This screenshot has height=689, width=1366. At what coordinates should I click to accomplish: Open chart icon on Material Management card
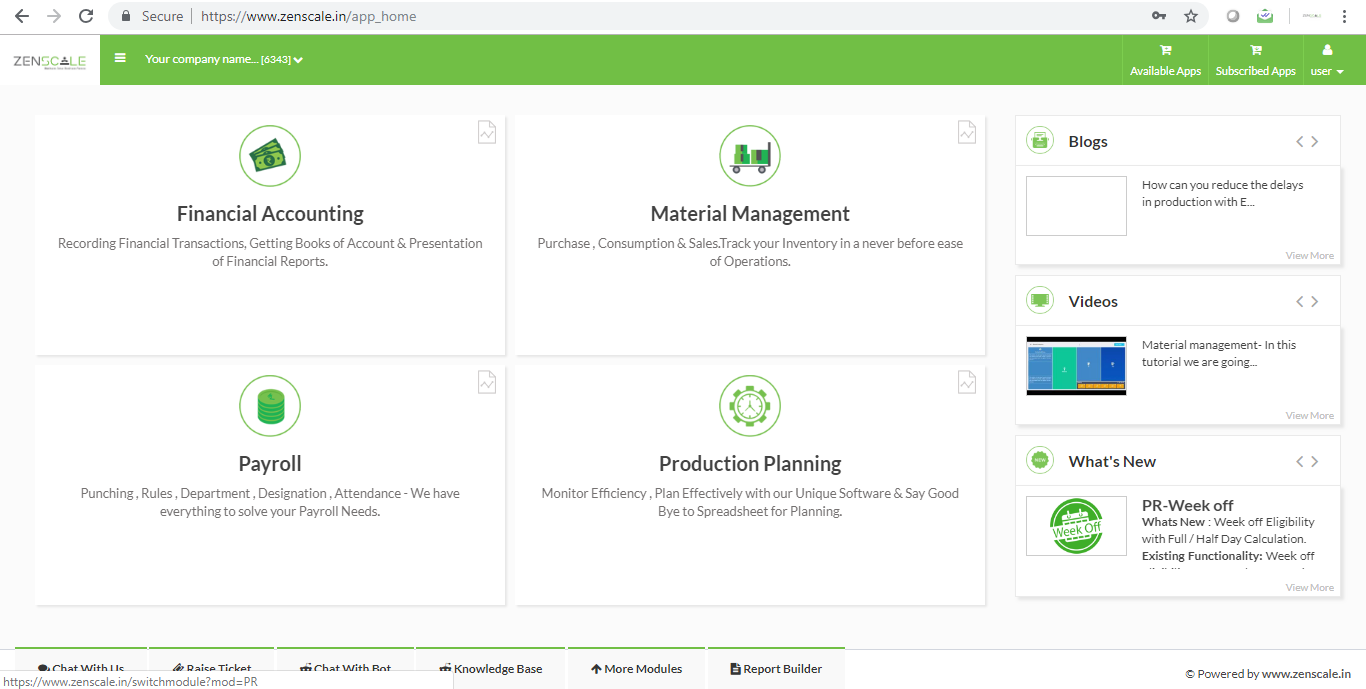[967, 132]
